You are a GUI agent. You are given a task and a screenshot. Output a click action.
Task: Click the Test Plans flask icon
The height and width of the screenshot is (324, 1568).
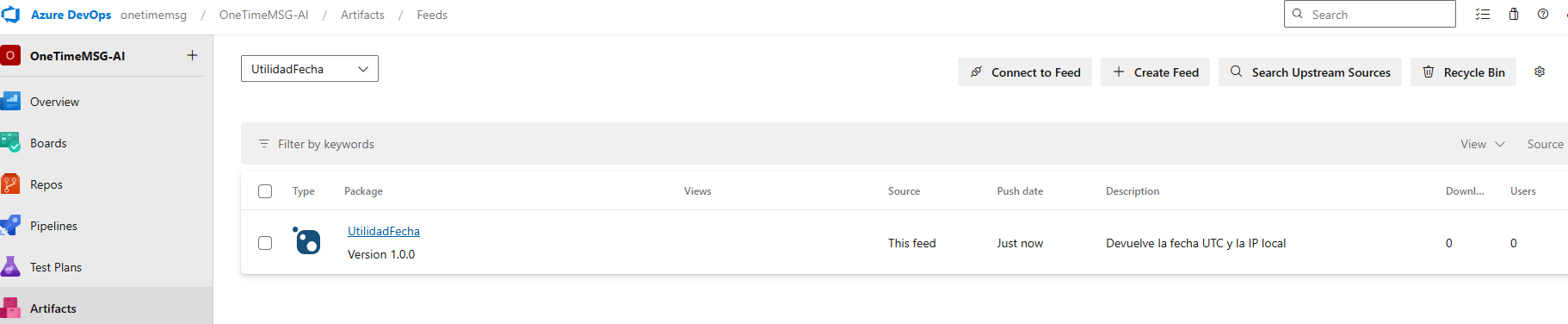point(11,267)
